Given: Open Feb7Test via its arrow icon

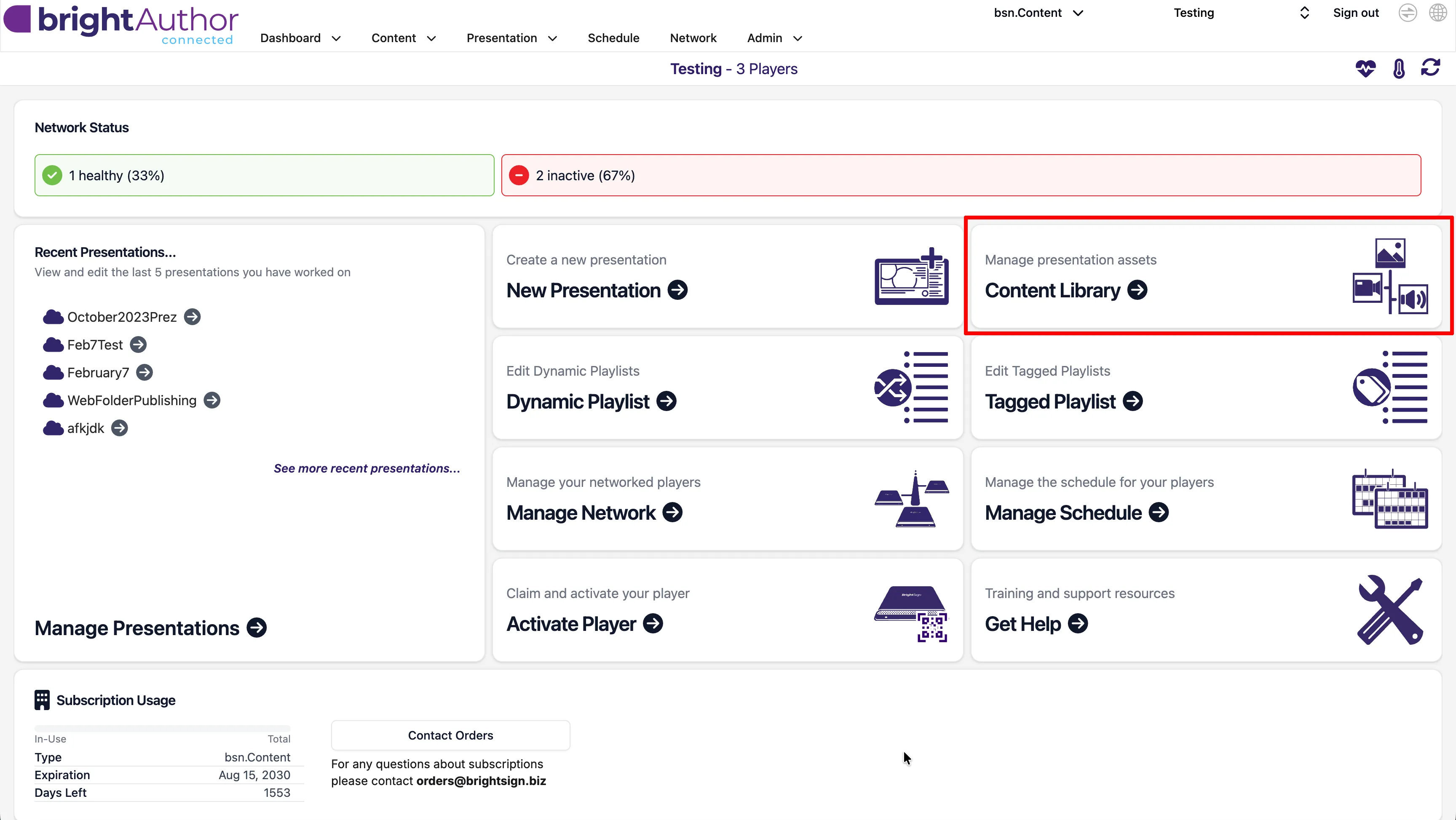Looking at the screenshot, I should (138, 344).
